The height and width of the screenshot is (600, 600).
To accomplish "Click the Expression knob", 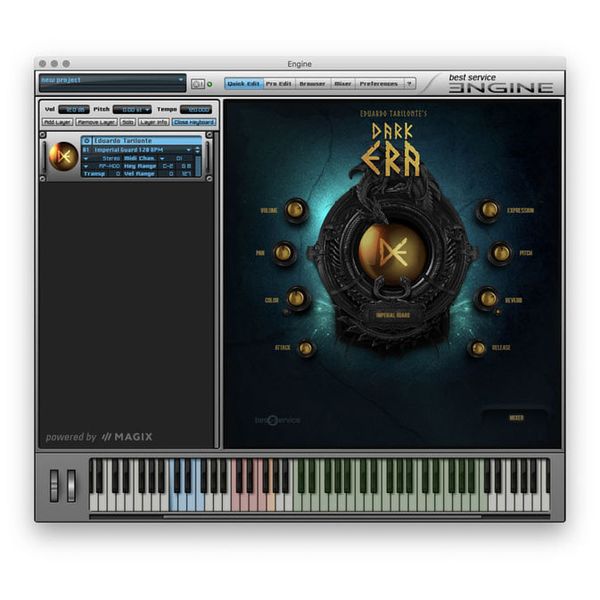I will click(489, 210).
